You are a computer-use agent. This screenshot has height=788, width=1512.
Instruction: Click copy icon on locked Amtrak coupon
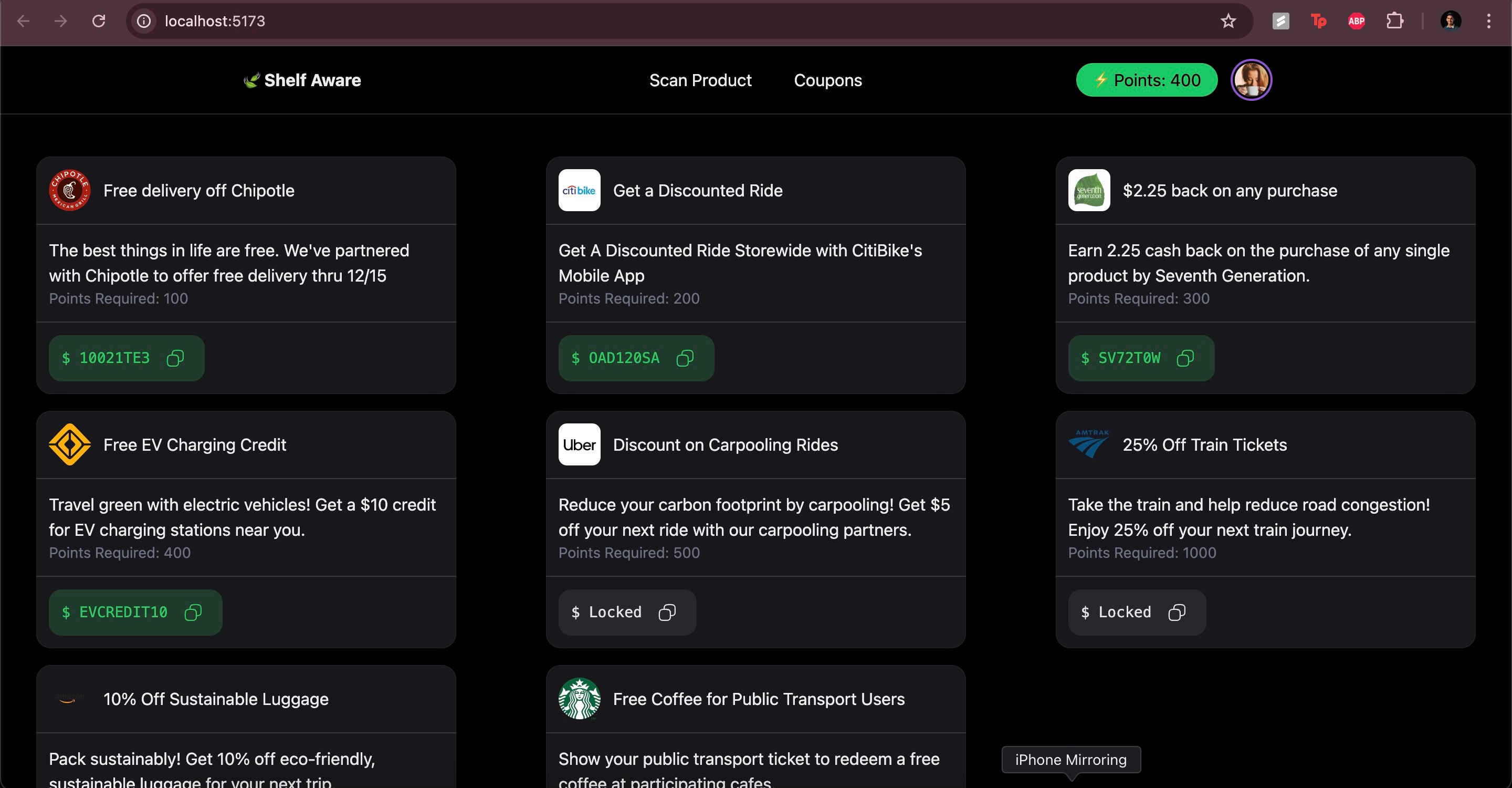point(1176,613)
